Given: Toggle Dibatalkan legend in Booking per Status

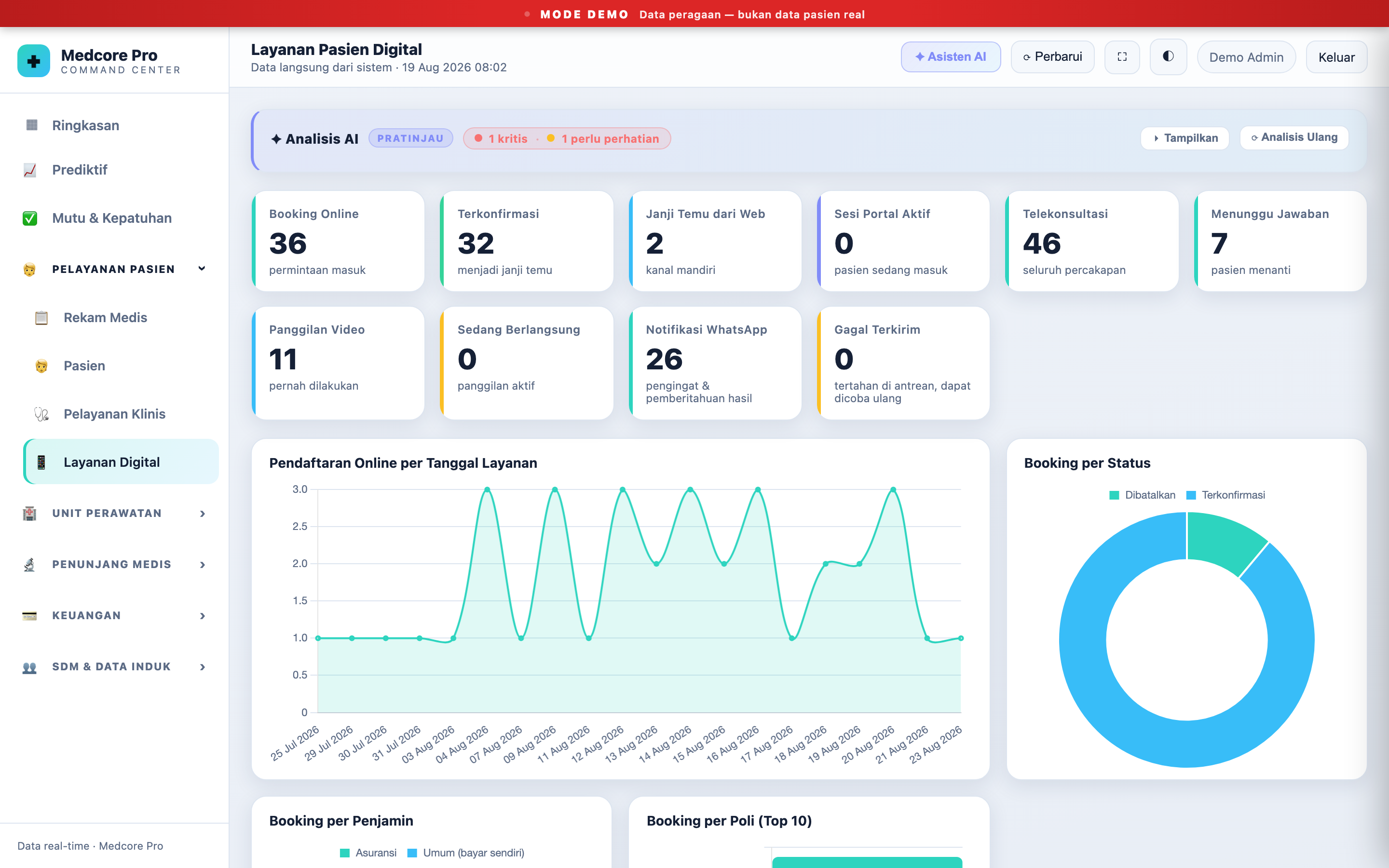Looking at the screenshot, I should (1142, 495).
